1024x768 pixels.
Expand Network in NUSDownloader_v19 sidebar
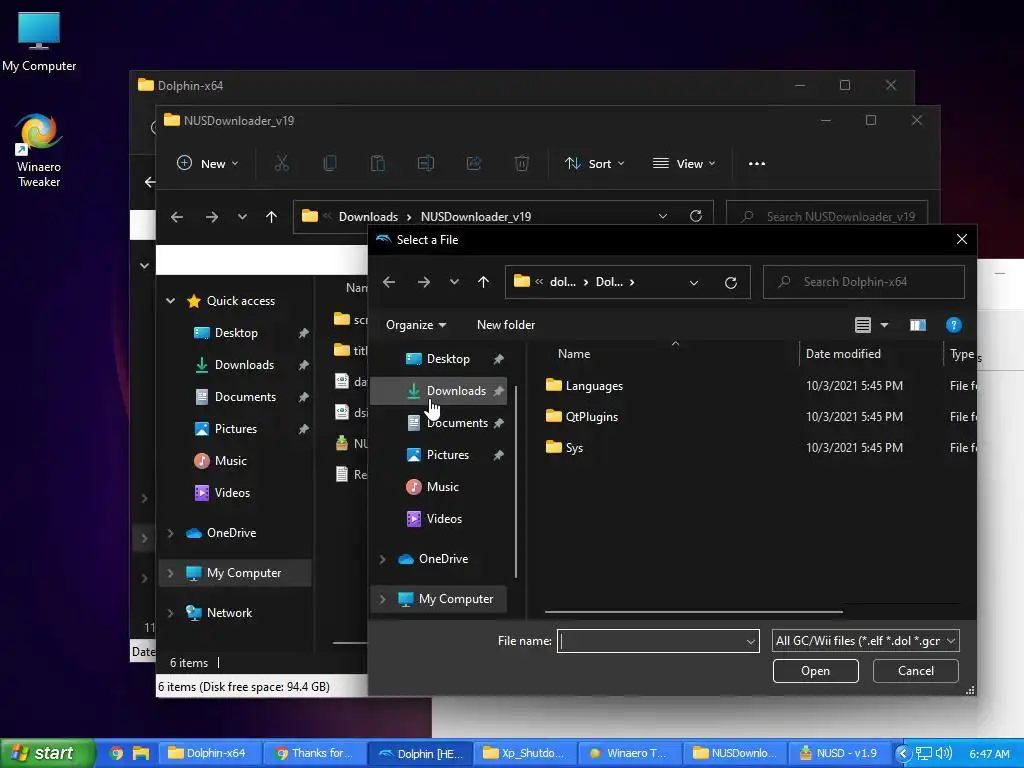pyautogui.click(x=170, y=613)
